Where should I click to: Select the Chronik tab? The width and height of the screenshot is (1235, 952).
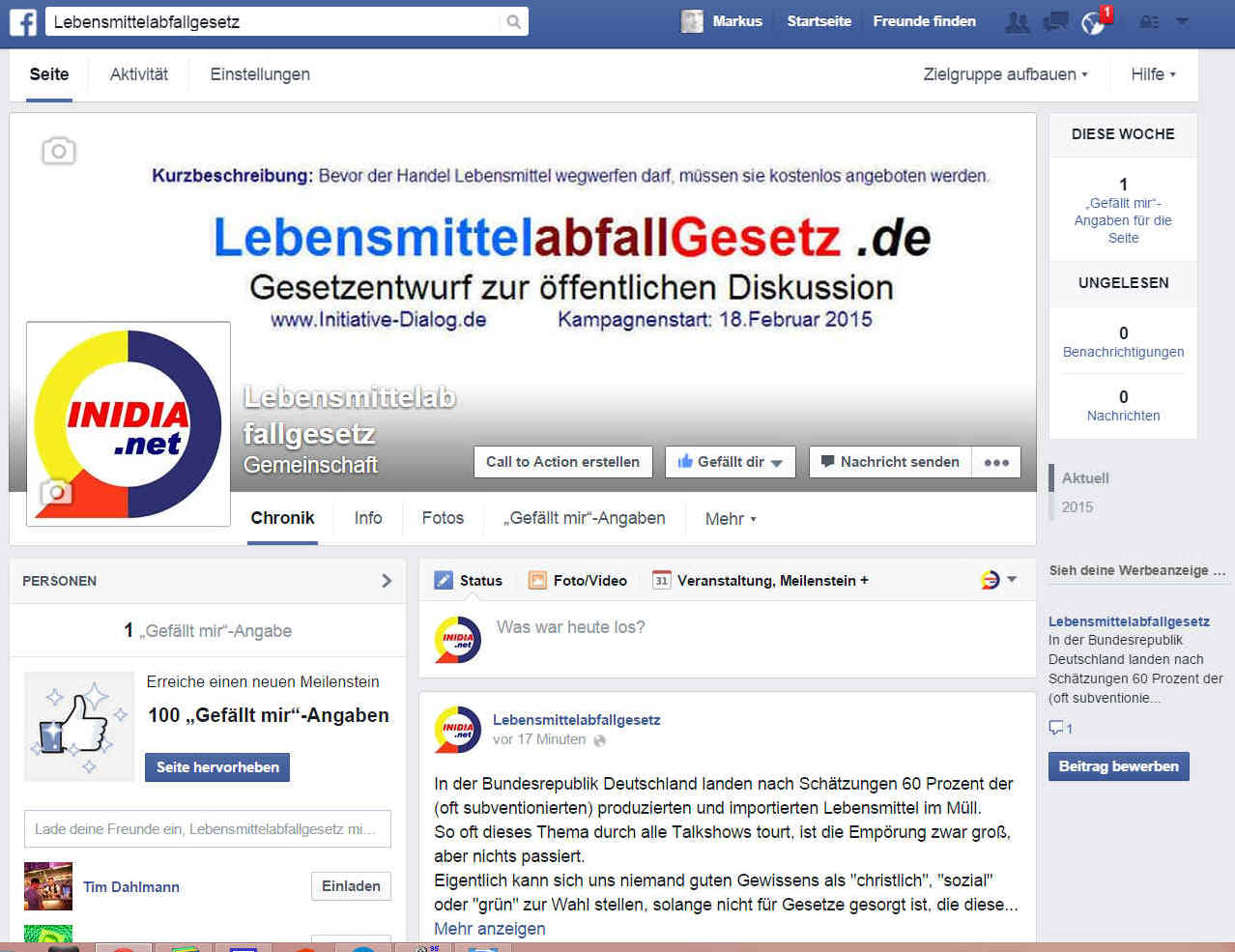(x=282, y=518)
